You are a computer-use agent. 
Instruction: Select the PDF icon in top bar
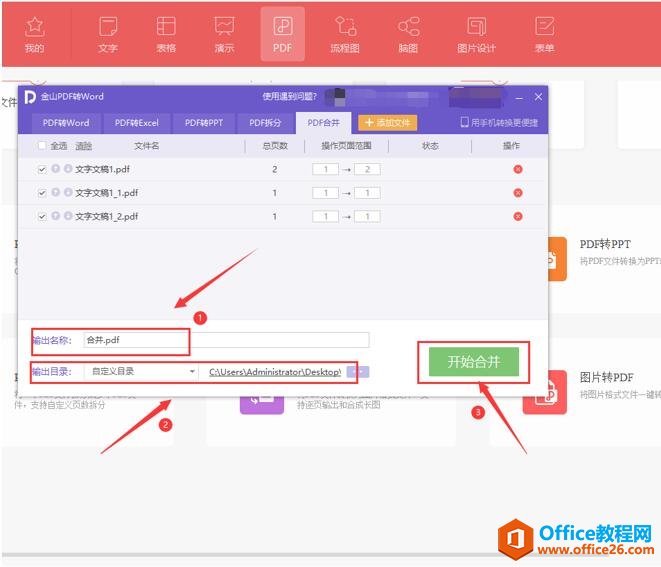pos(282,35)
